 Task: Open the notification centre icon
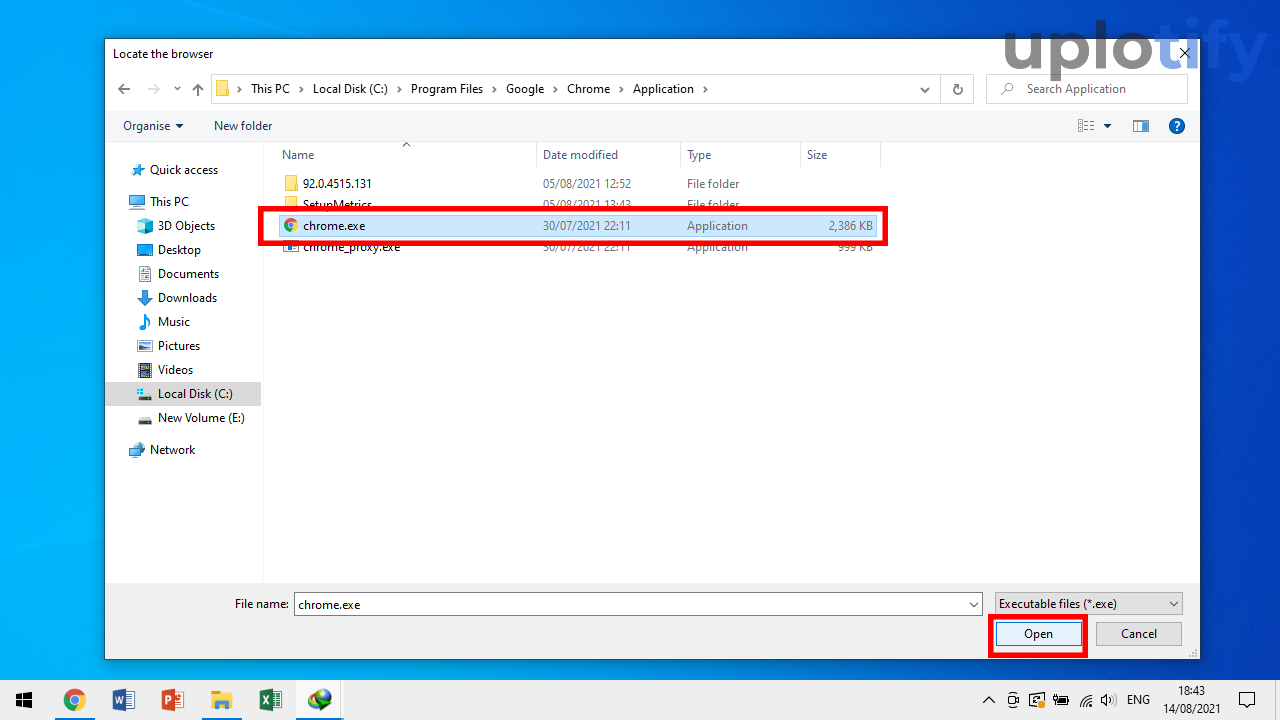point(1247,700)
